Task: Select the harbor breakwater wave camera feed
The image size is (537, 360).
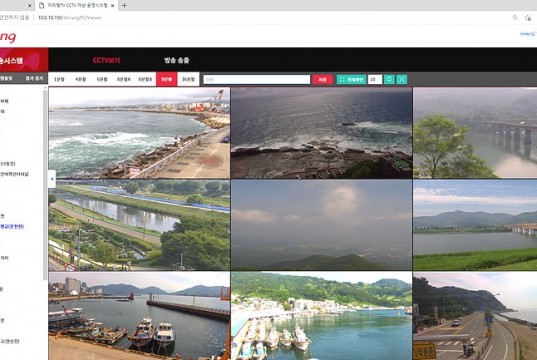Action: pos(139,133)
